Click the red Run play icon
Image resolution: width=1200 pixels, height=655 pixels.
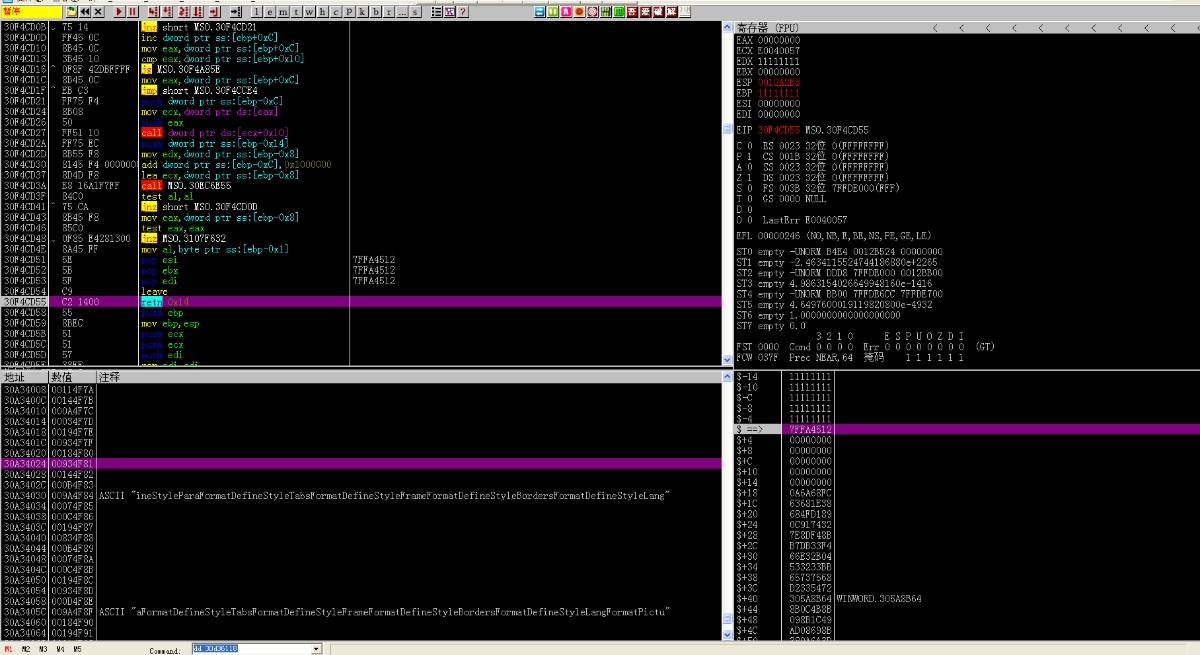point(119,11)
